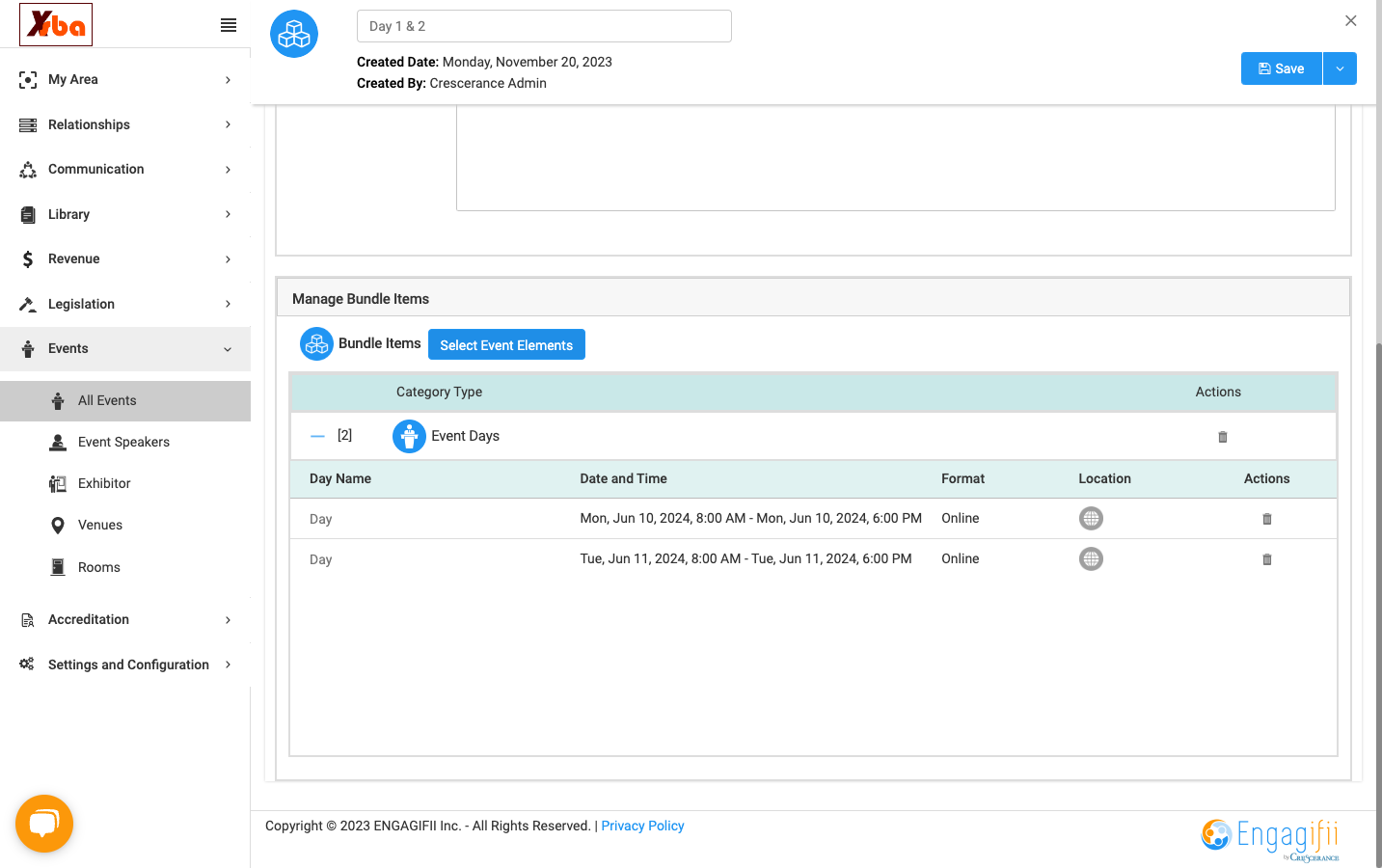Viewport: 1382px width, 868px height.
Task: Click the Event Days category icon
Action: [409, 436]
